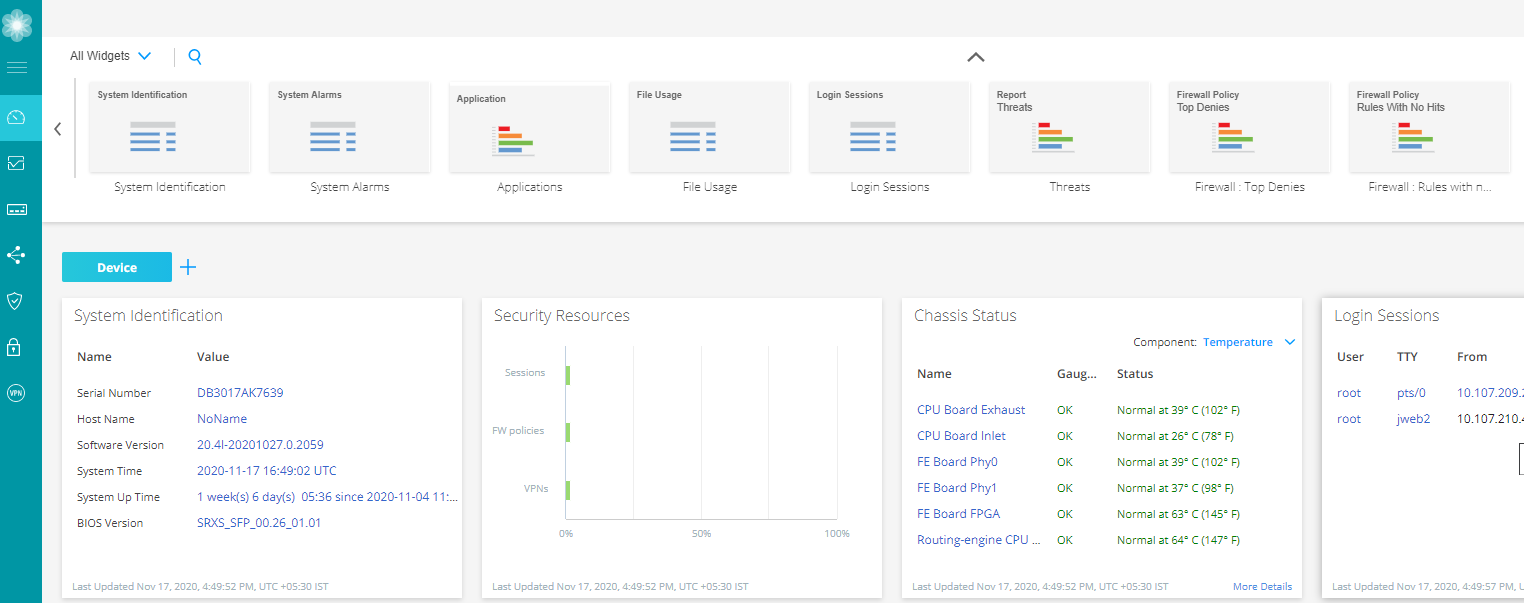Switch to the Device tab
Viewport: 1524px width, 603px height.
pos(116,267)
